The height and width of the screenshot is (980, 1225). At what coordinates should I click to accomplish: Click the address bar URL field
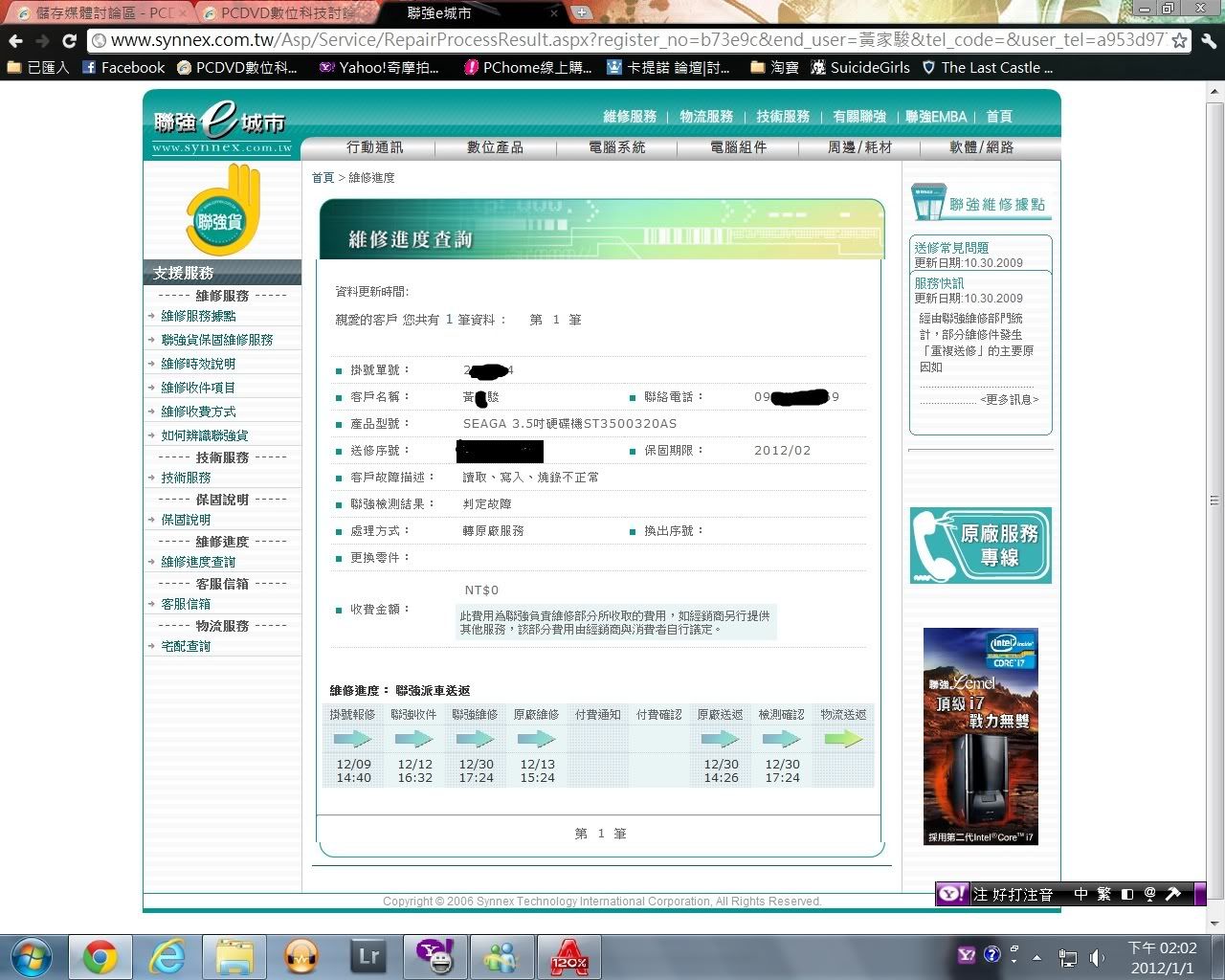click(632, 40)
